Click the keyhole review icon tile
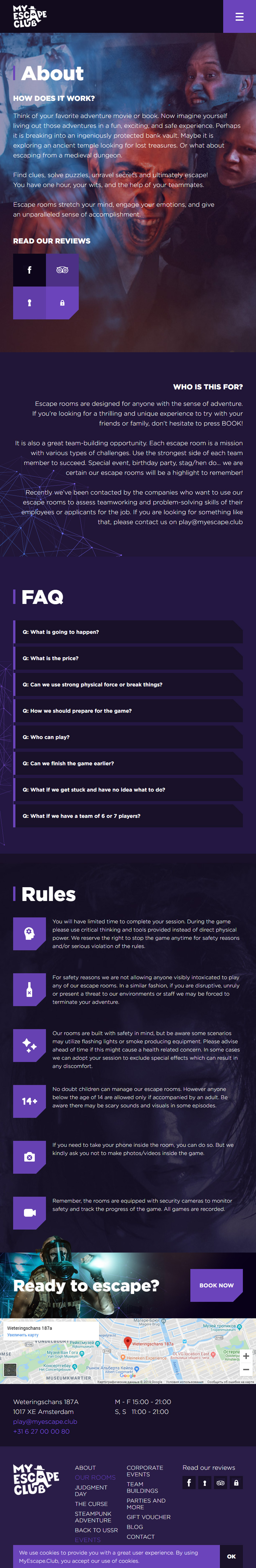The image size is (256, 1568). point(29,303)
